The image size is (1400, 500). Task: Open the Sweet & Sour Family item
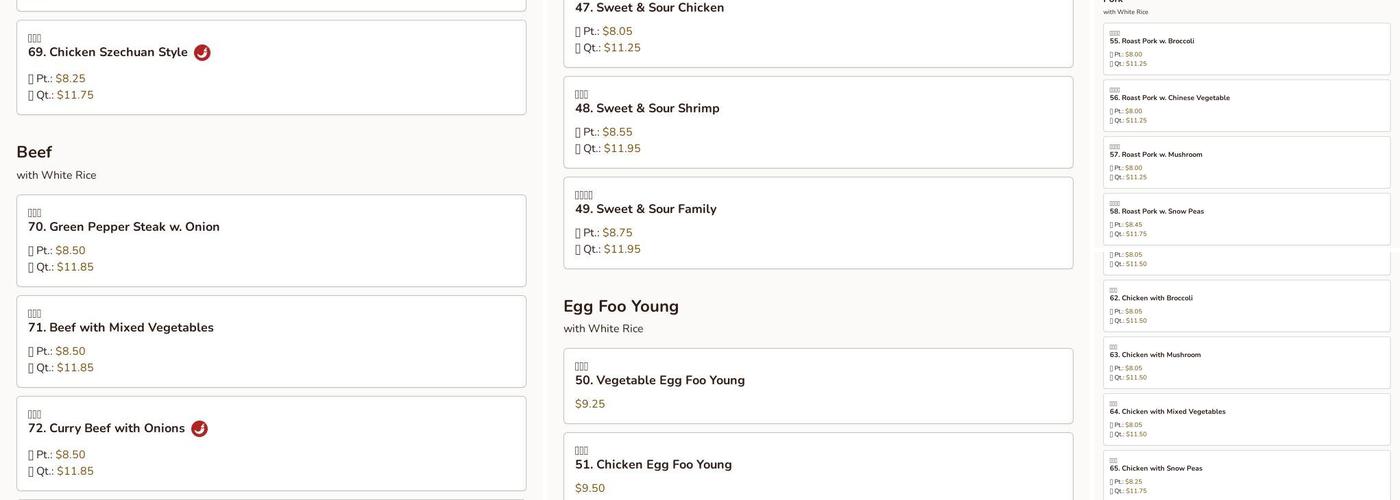tap(646, 209)
